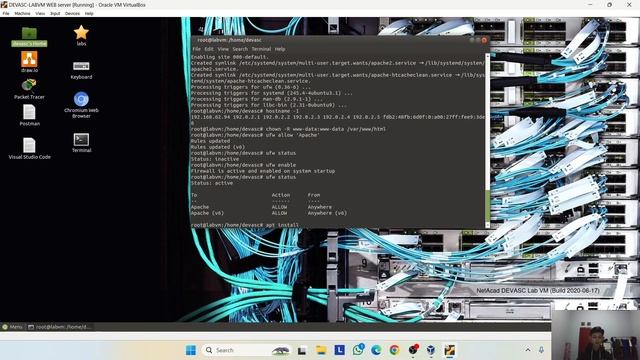640x360 pixels.
Task: Open the terminal window's View menu
Action: (x=223, y=49)
